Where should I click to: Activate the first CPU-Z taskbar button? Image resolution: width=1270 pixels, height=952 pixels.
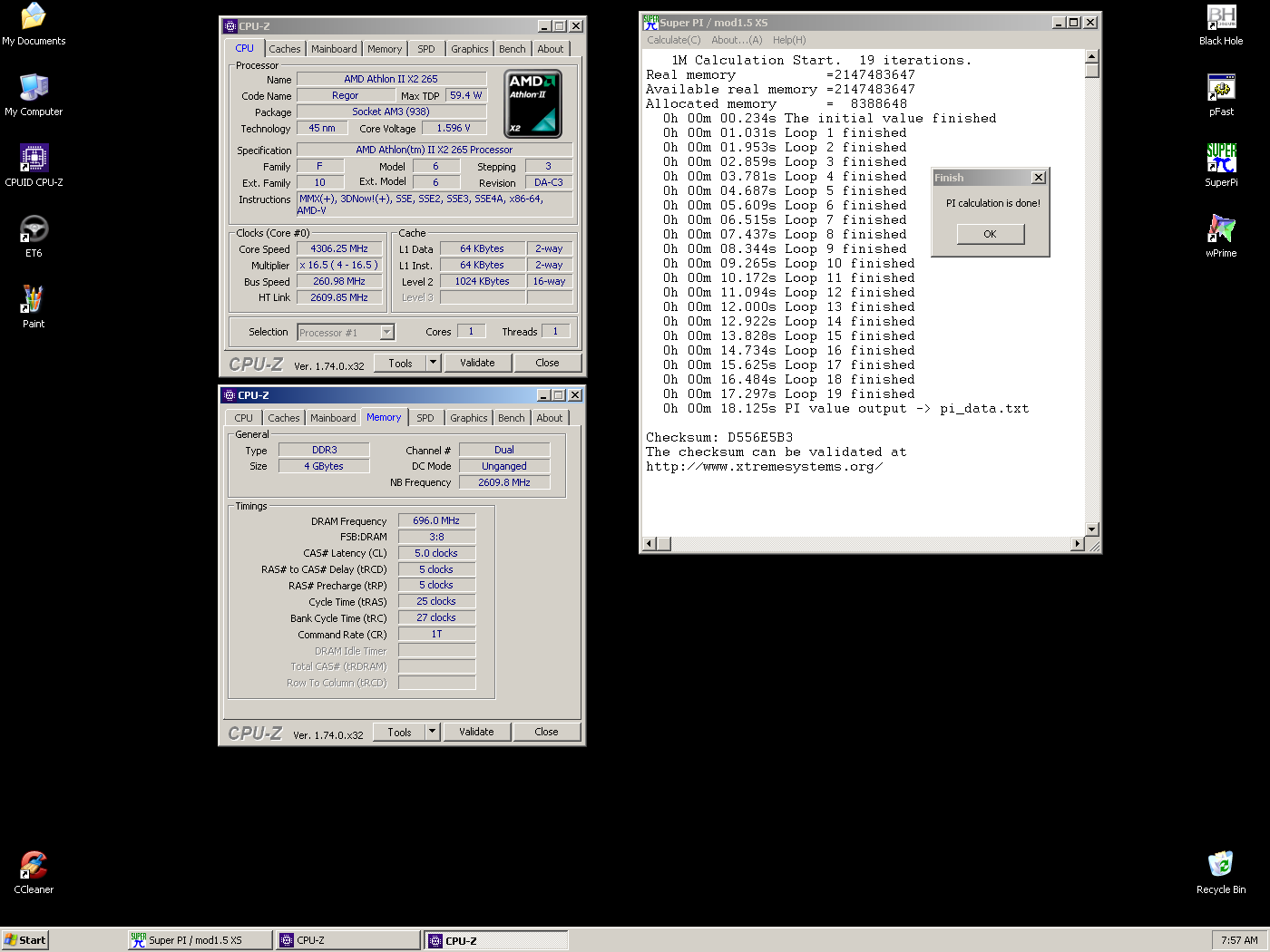tap(347, 940)
